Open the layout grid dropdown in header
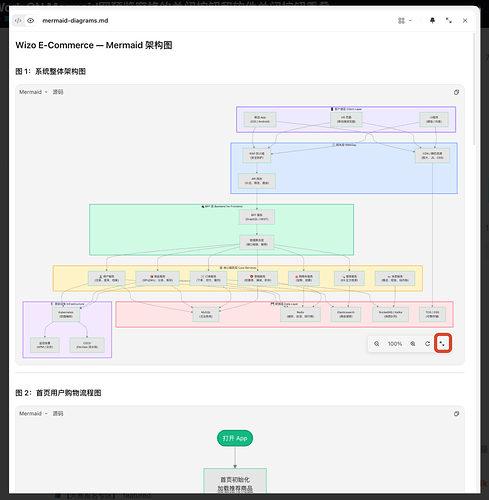The image size is (489, 500). coord(405,21)
